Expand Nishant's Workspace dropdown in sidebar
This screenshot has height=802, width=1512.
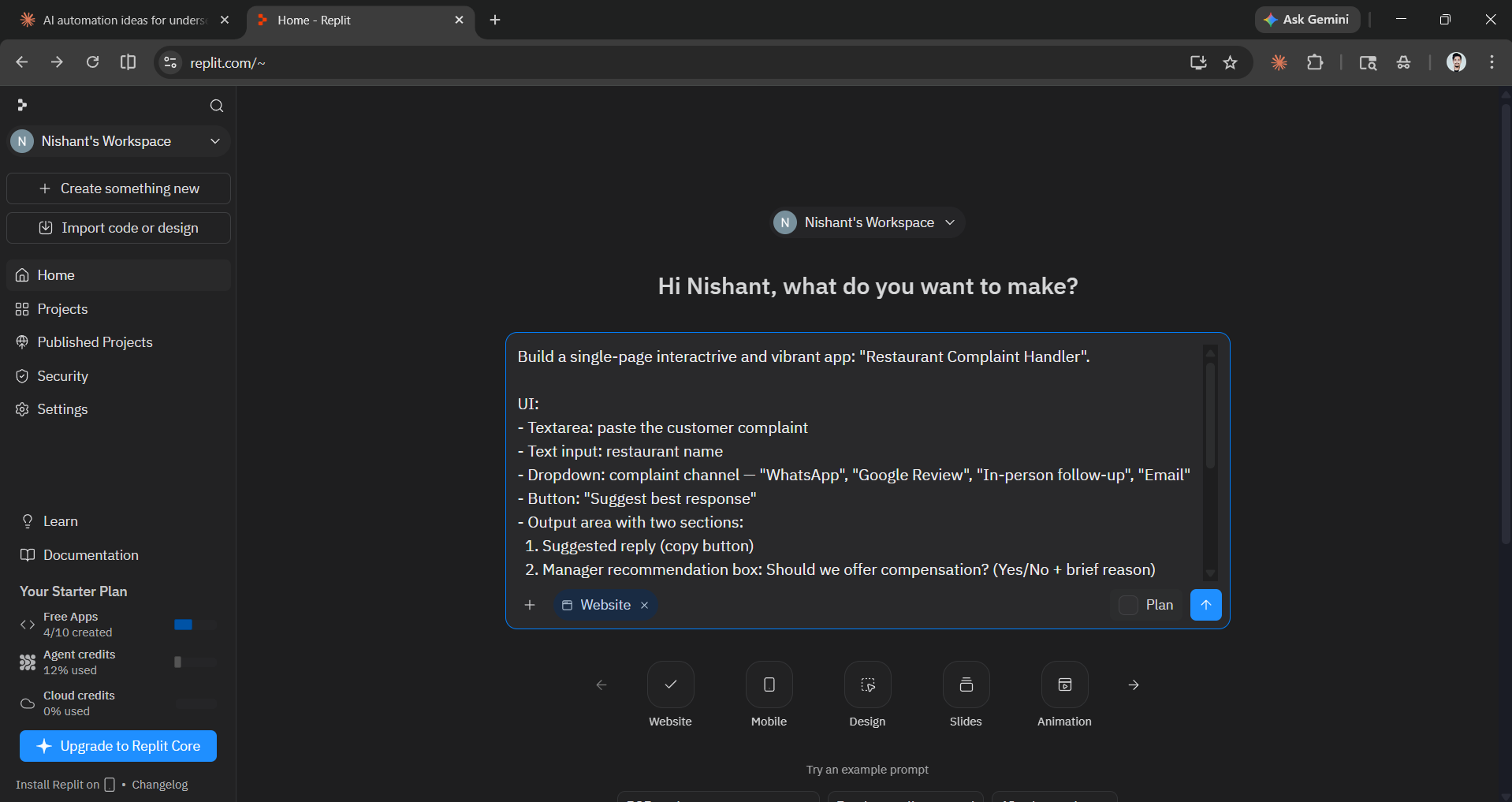pyautogui.click(x=119, y=141)
